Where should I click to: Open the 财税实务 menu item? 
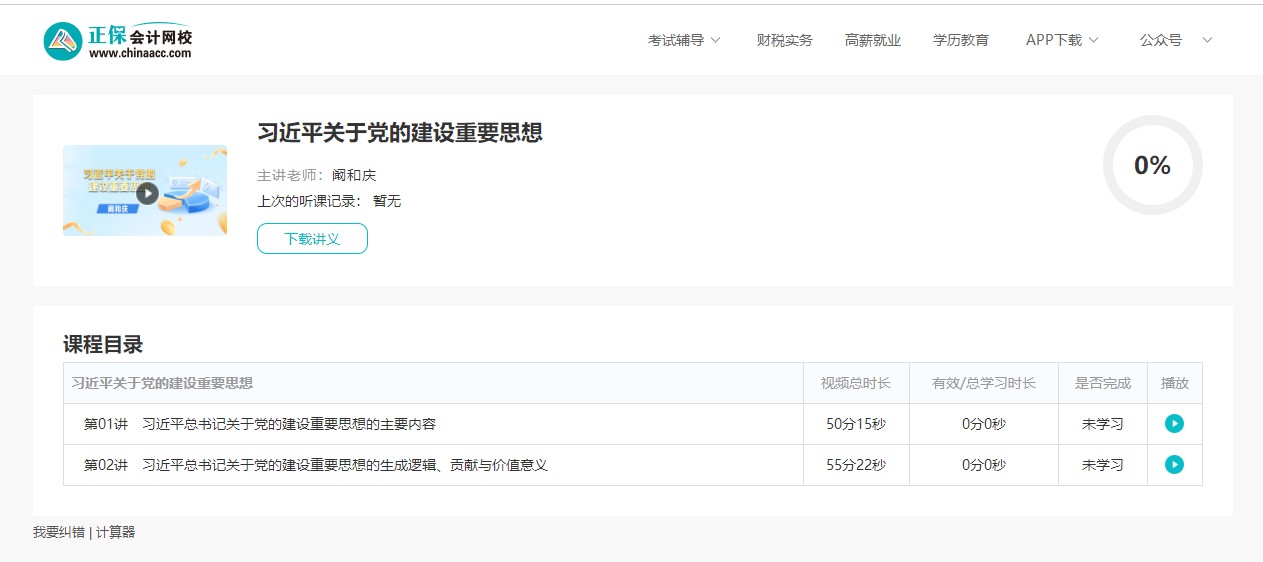click(784, 40)
